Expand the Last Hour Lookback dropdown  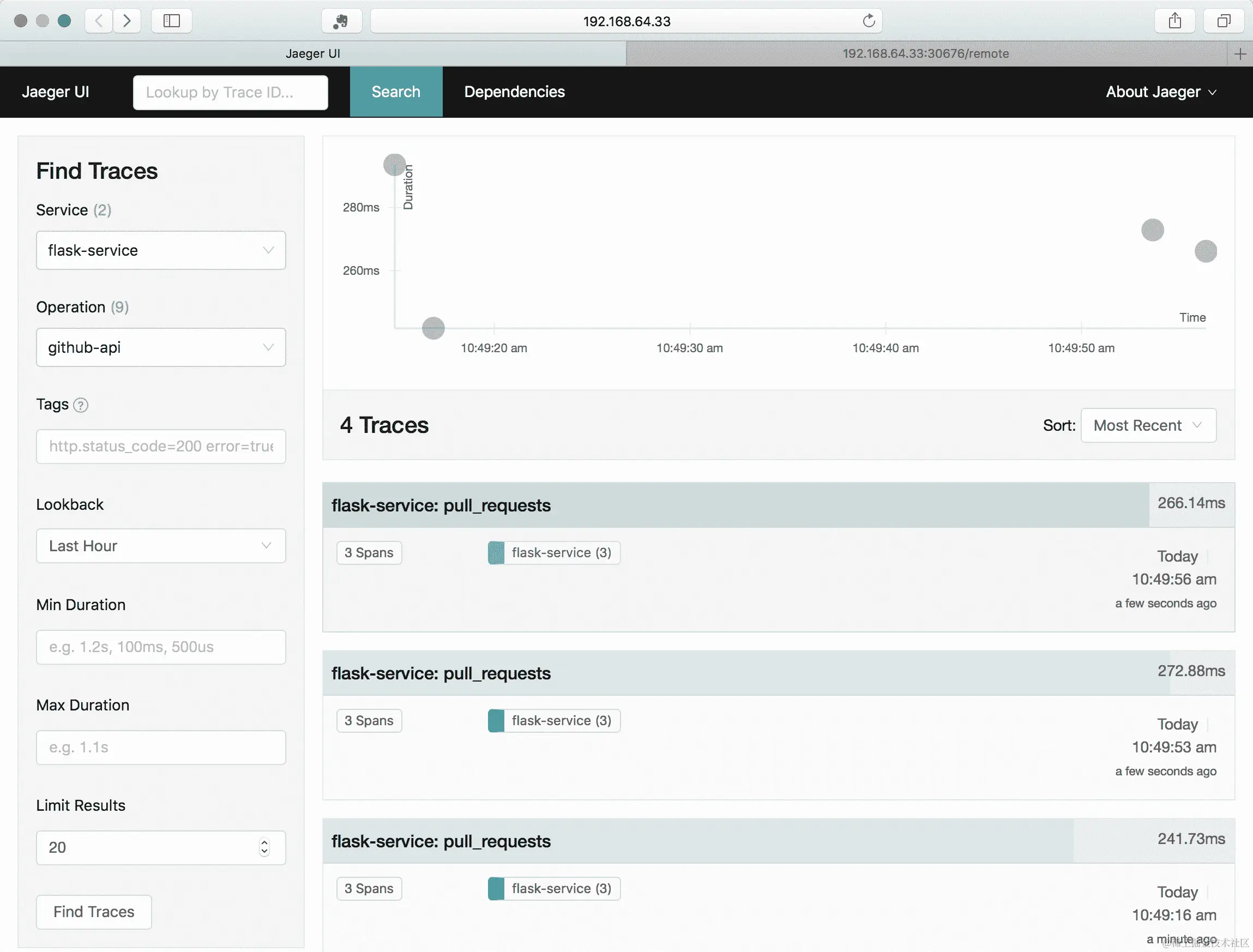pyautogui.click(x=160, y=546)
